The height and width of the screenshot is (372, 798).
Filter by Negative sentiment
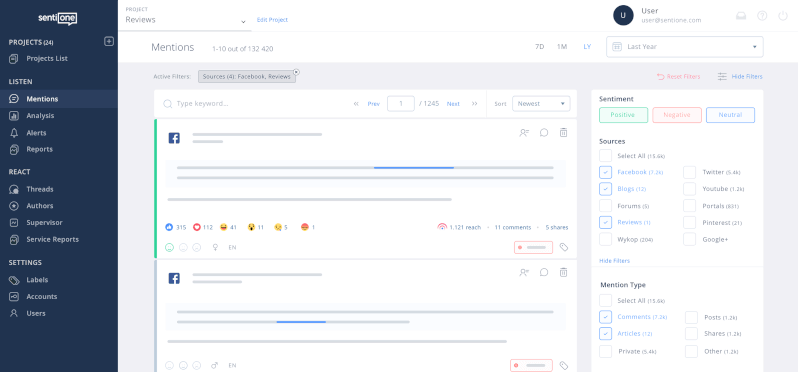coord(677,115)
